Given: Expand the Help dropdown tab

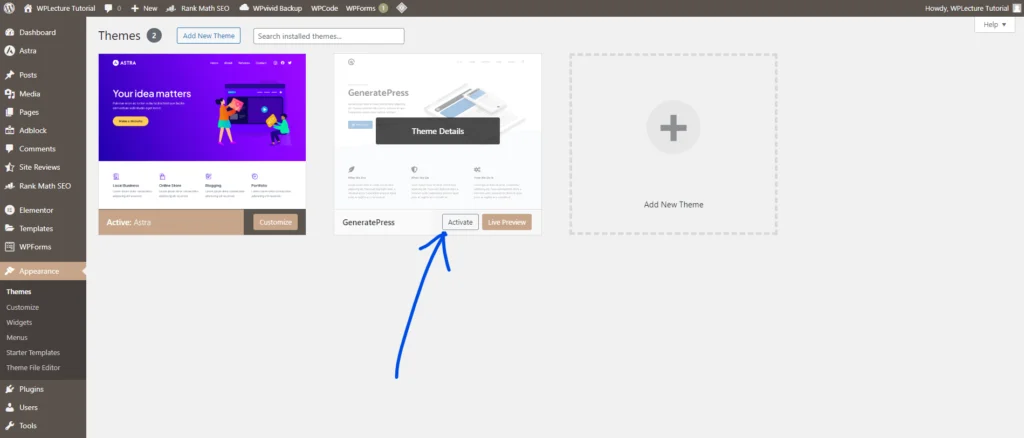Looking at the screenshot, I should pyautogui.click(x=995, y=25).
